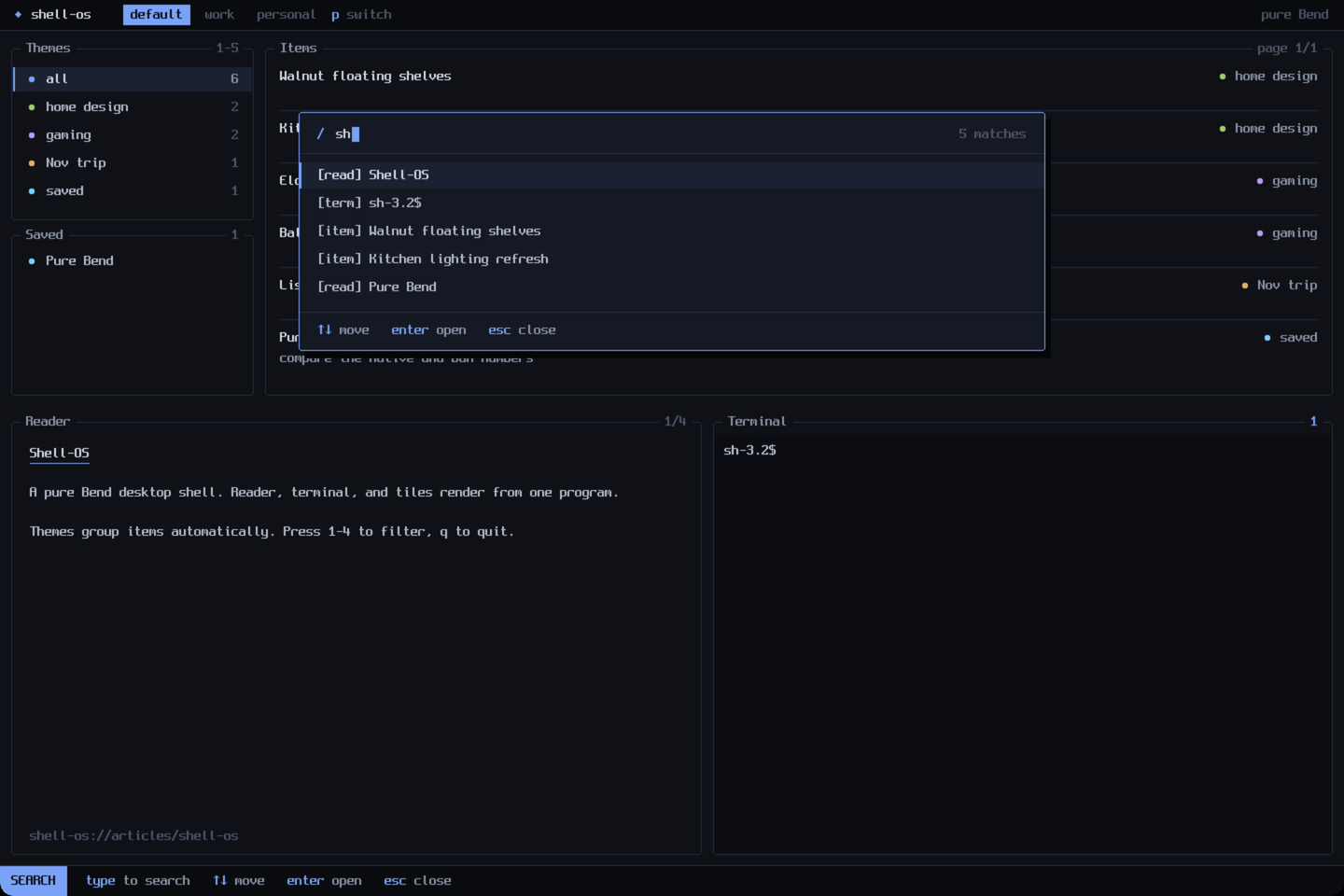
Task: Click the 'p switch' hint in top bar
Action: pos(361,15)
